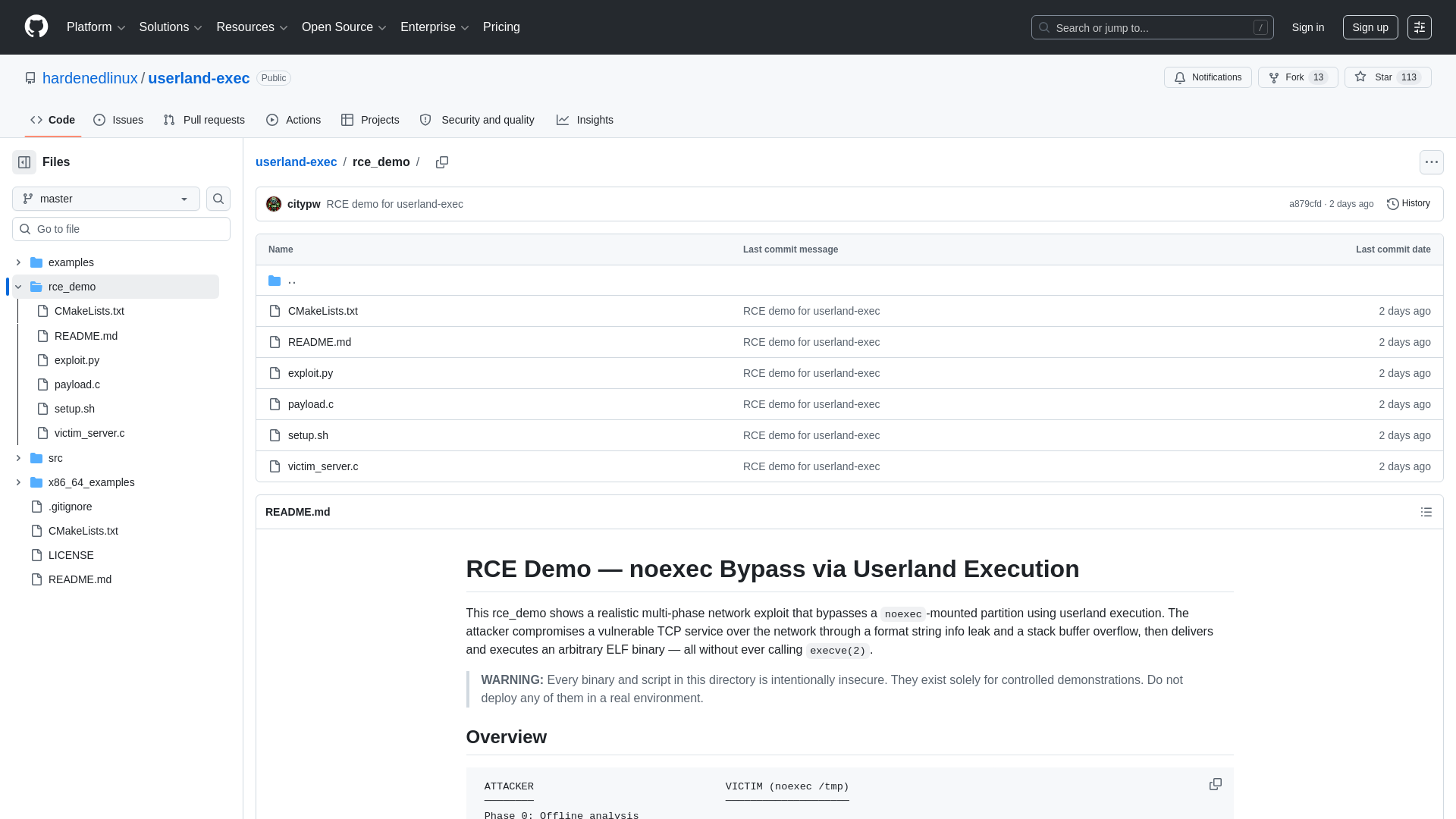Toggle the README outline list

tap(1426, 512)
